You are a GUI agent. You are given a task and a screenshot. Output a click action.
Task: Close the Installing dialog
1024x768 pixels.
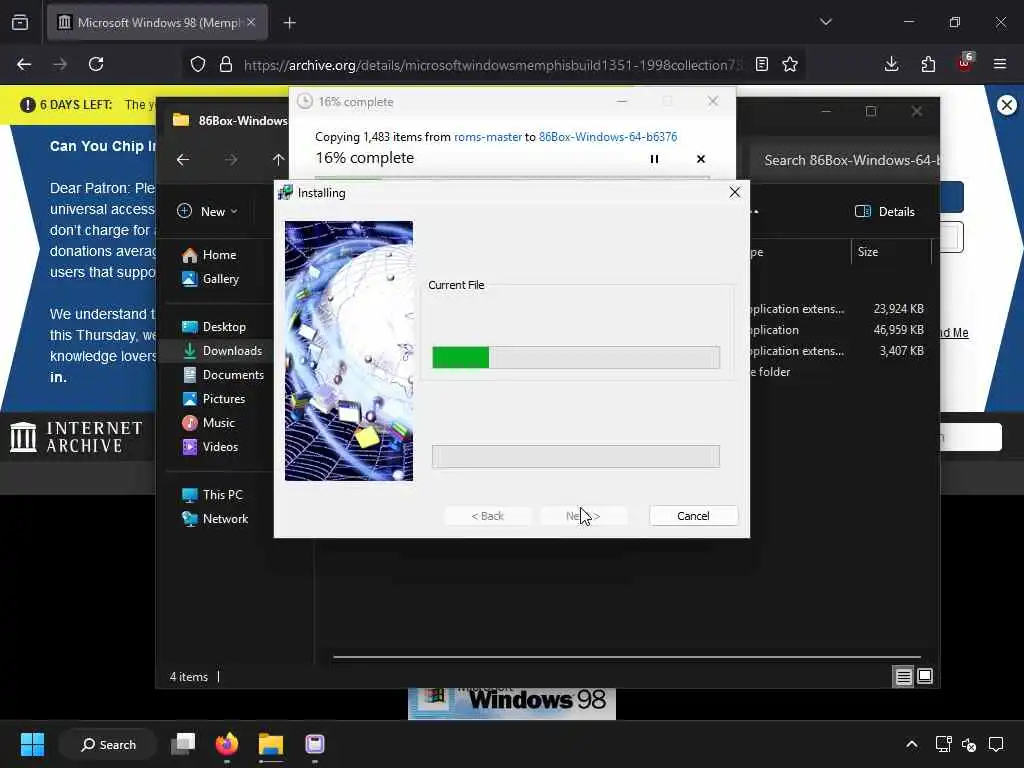[735, 192]
